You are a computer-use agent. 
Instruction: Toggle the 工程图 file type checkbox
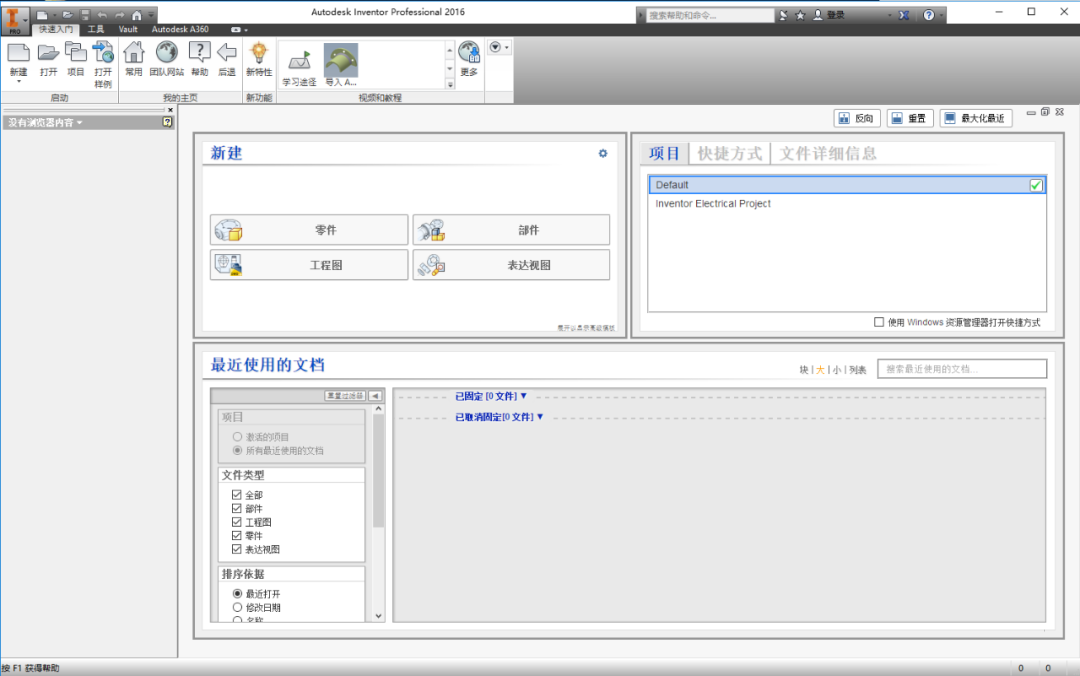[x=236, y=522]
